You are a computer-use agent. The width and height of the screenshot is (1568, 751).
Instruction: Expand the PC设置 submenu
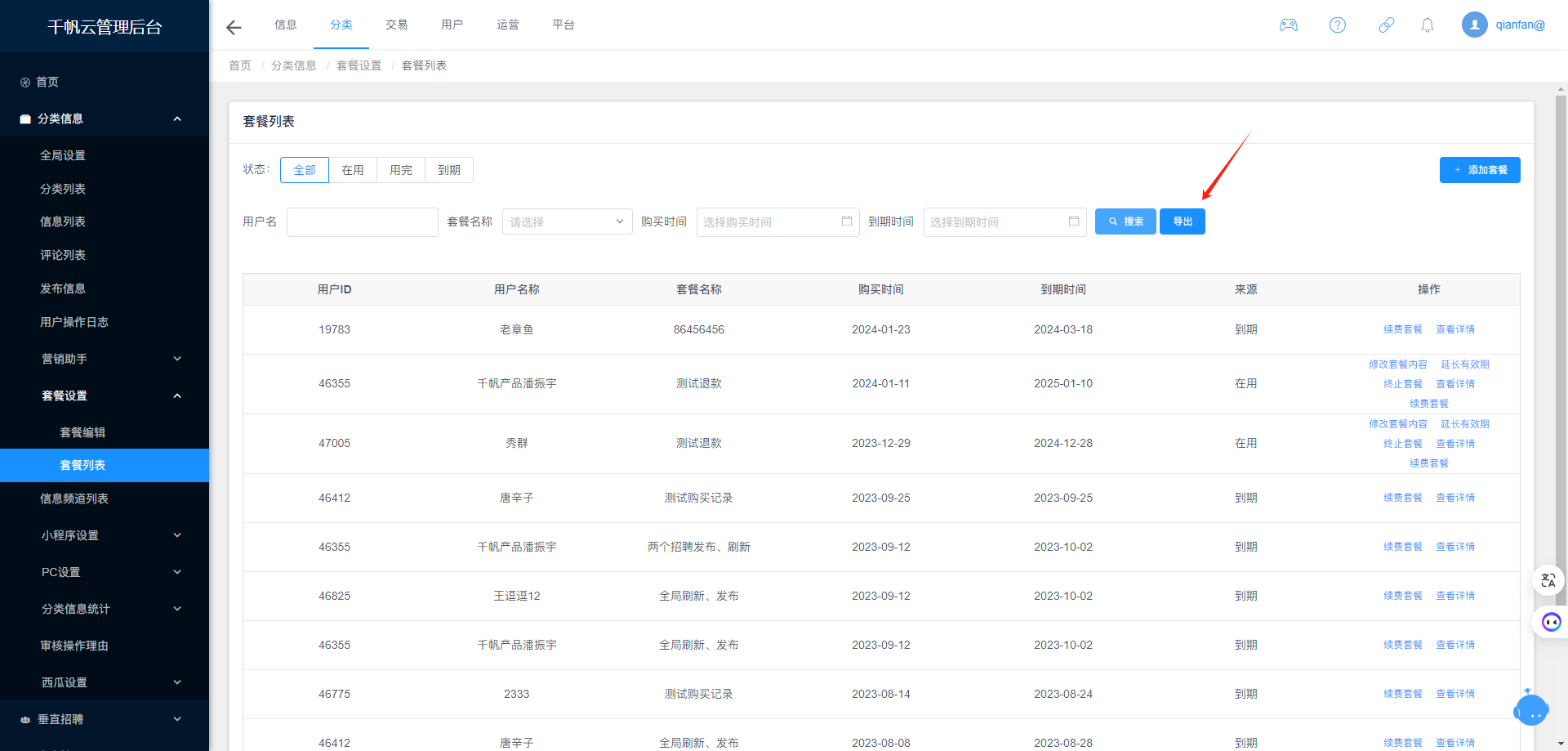pos(105,572)
